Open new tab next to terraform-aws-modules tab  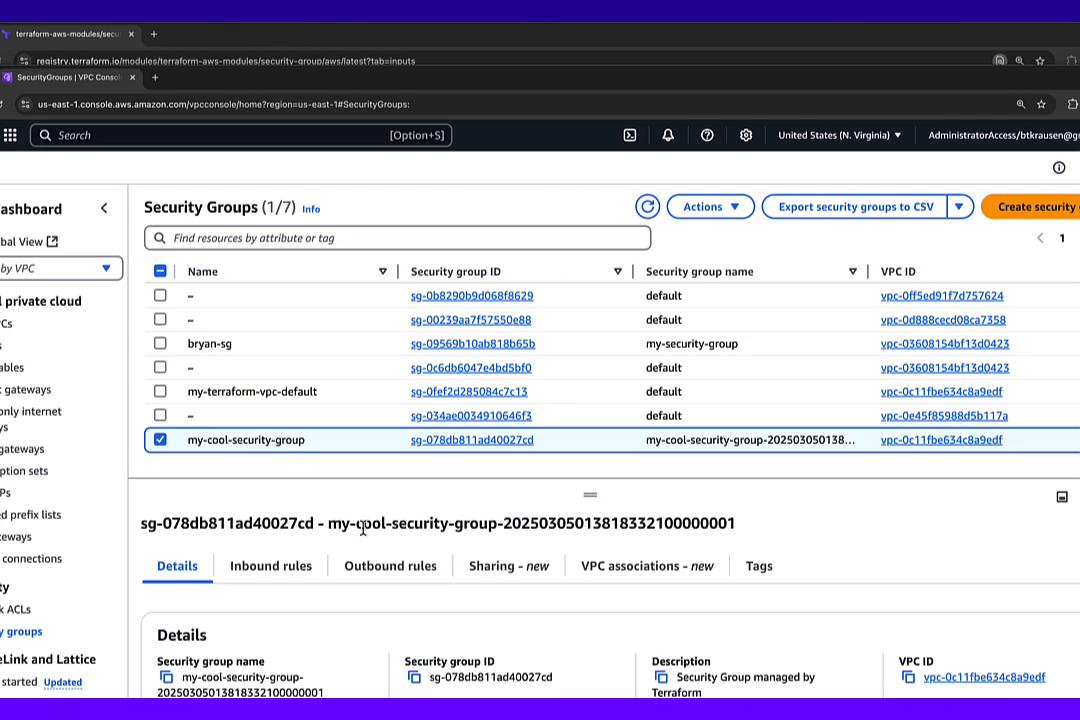pyautogui.click(x=154, y=34)
